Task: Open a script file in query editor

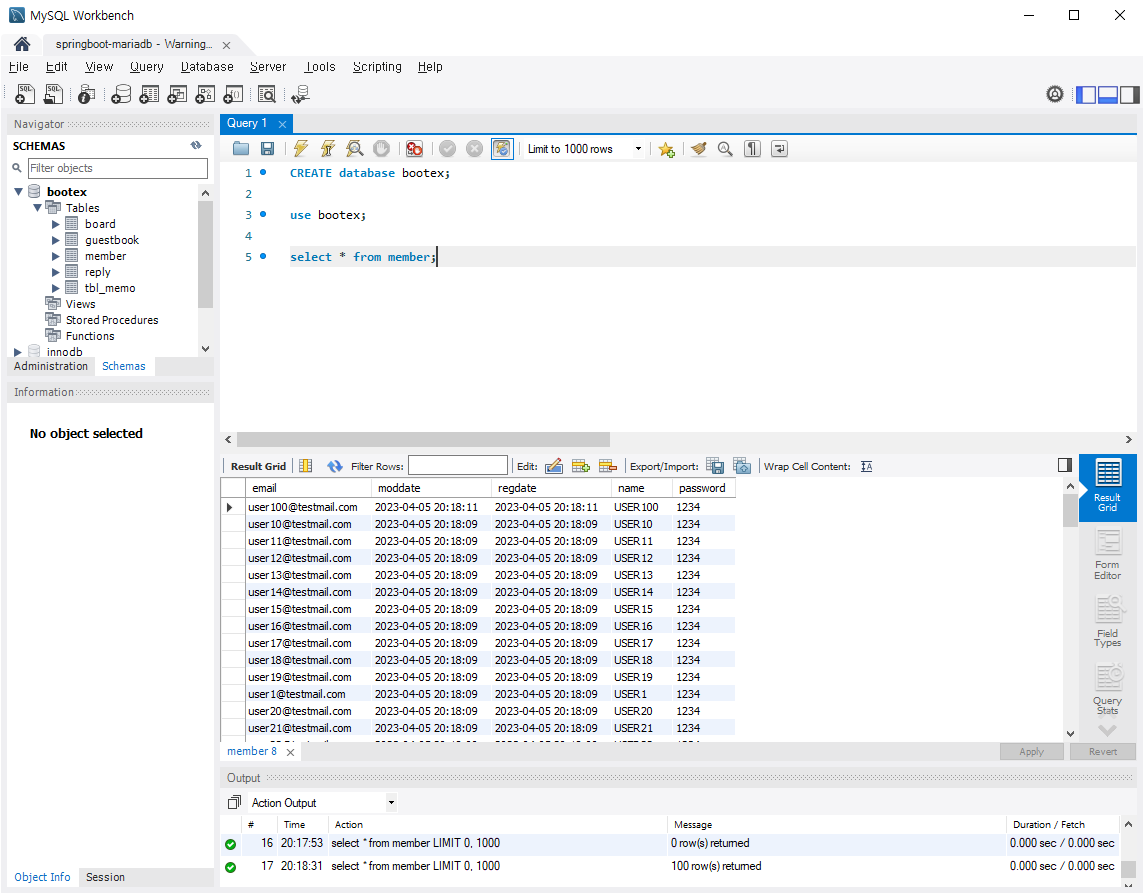Action: [x=241, y=149]
